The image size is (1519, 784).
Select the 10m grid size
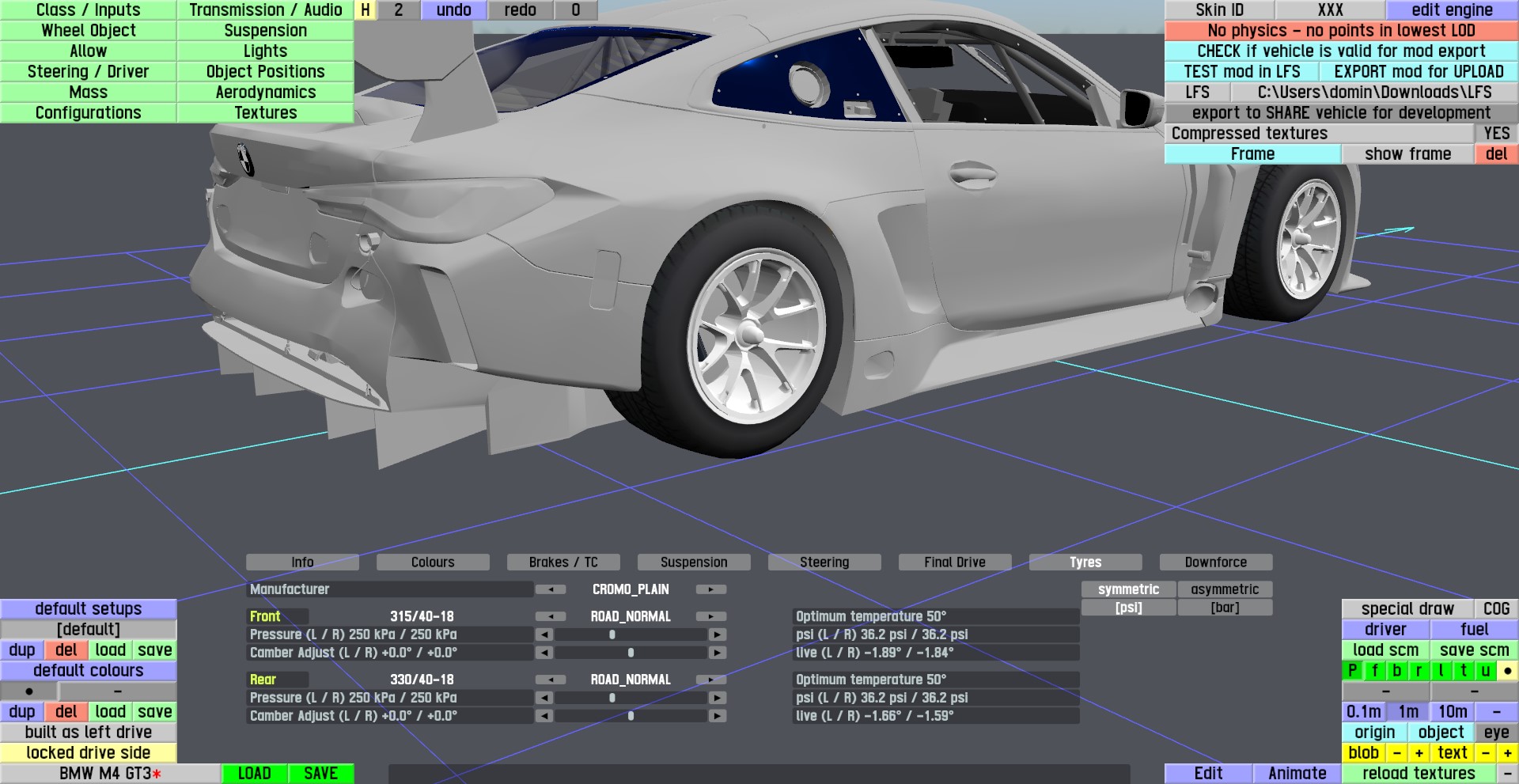pyautogui.click(x=1453, y=712)
